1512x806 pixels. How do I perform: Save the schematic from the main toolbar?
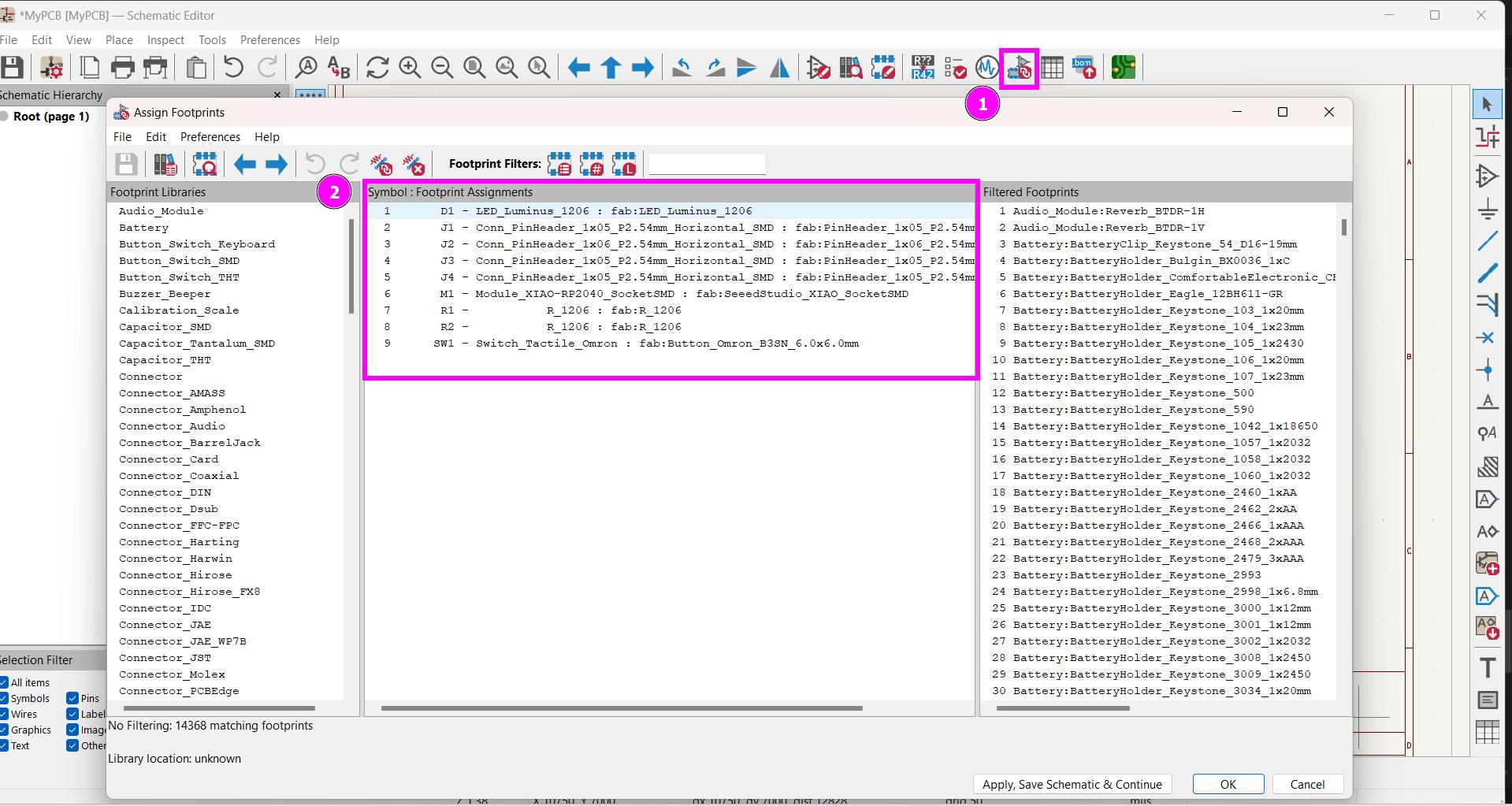click(x=13, y=68)
